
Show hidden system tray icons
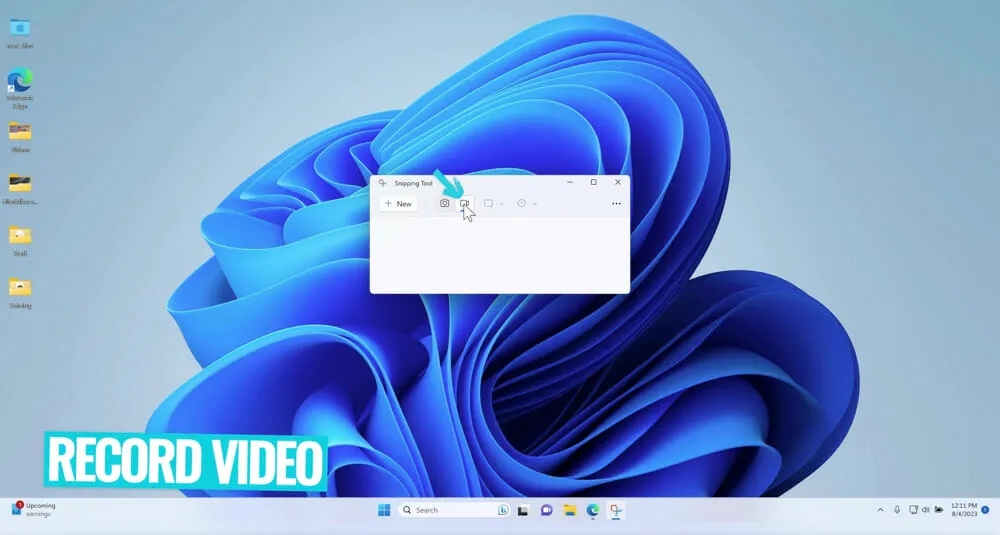tap(880, 510)
